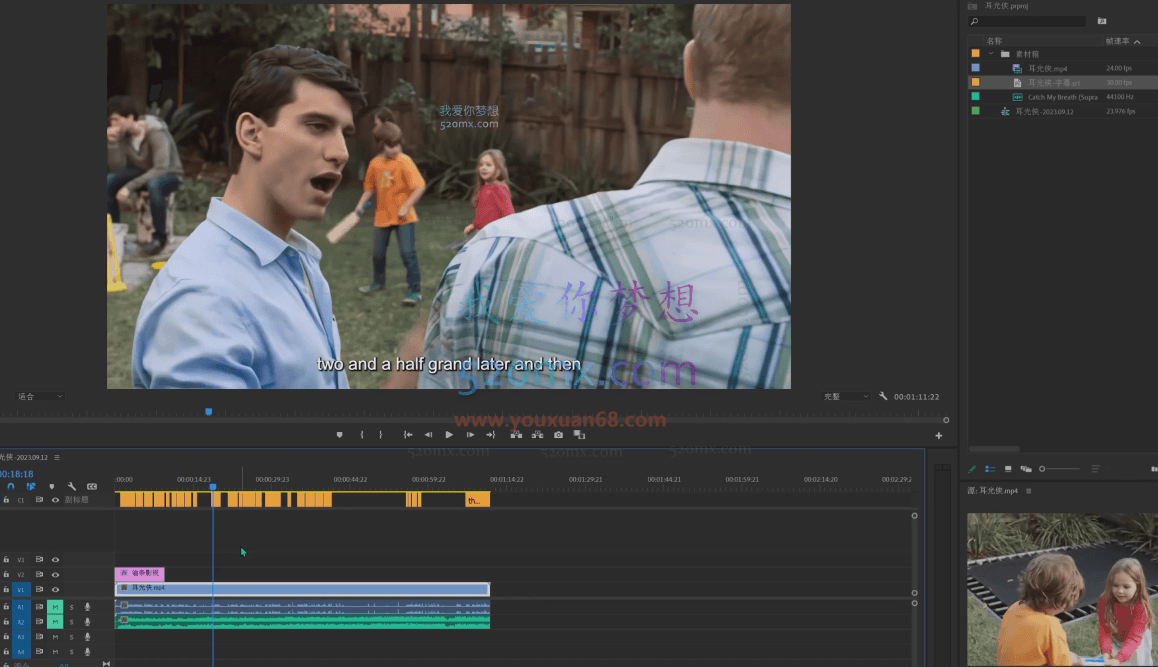Viewport: 1158px width, 667px height.
Task: Enable voice-over record on track A1
Action: 87,607
